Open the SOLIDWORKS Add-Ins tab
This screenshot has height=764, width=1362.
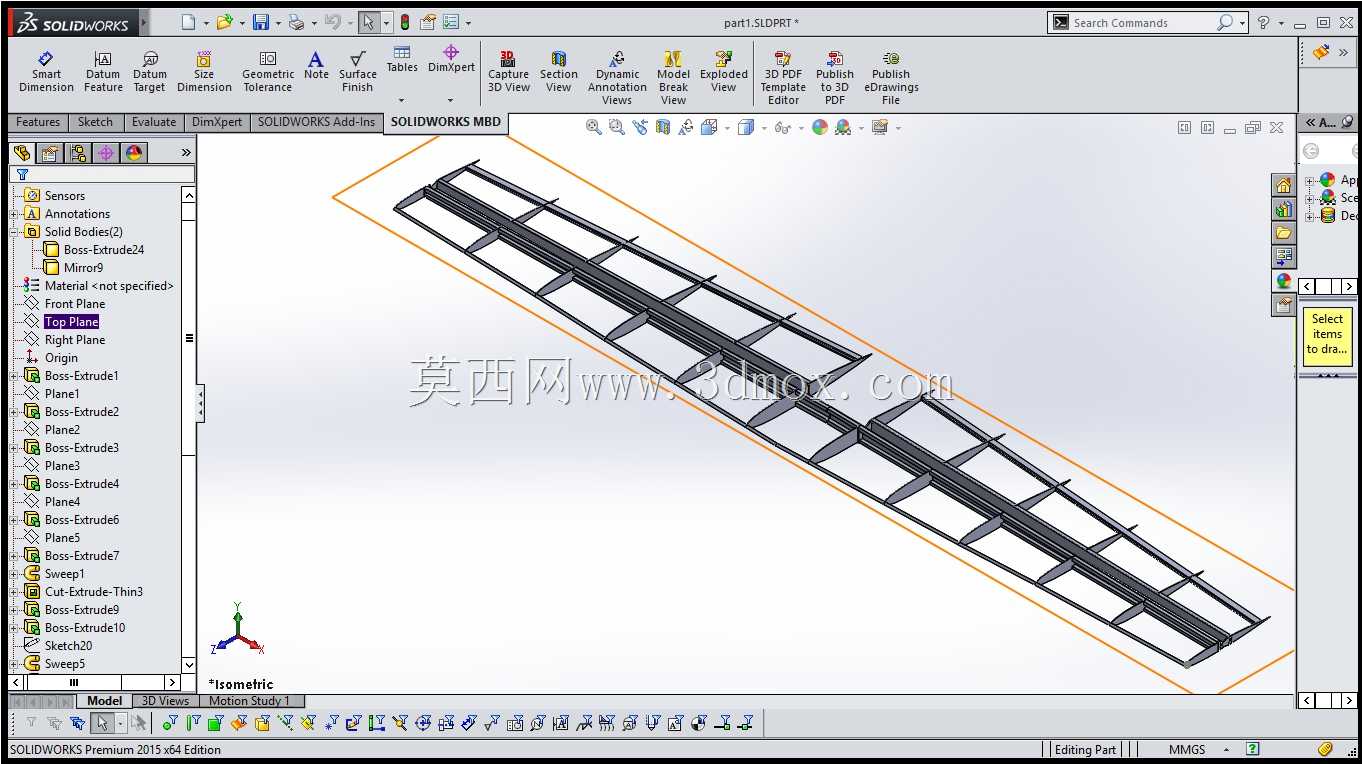pyautogui.click(x=316, y=122)
